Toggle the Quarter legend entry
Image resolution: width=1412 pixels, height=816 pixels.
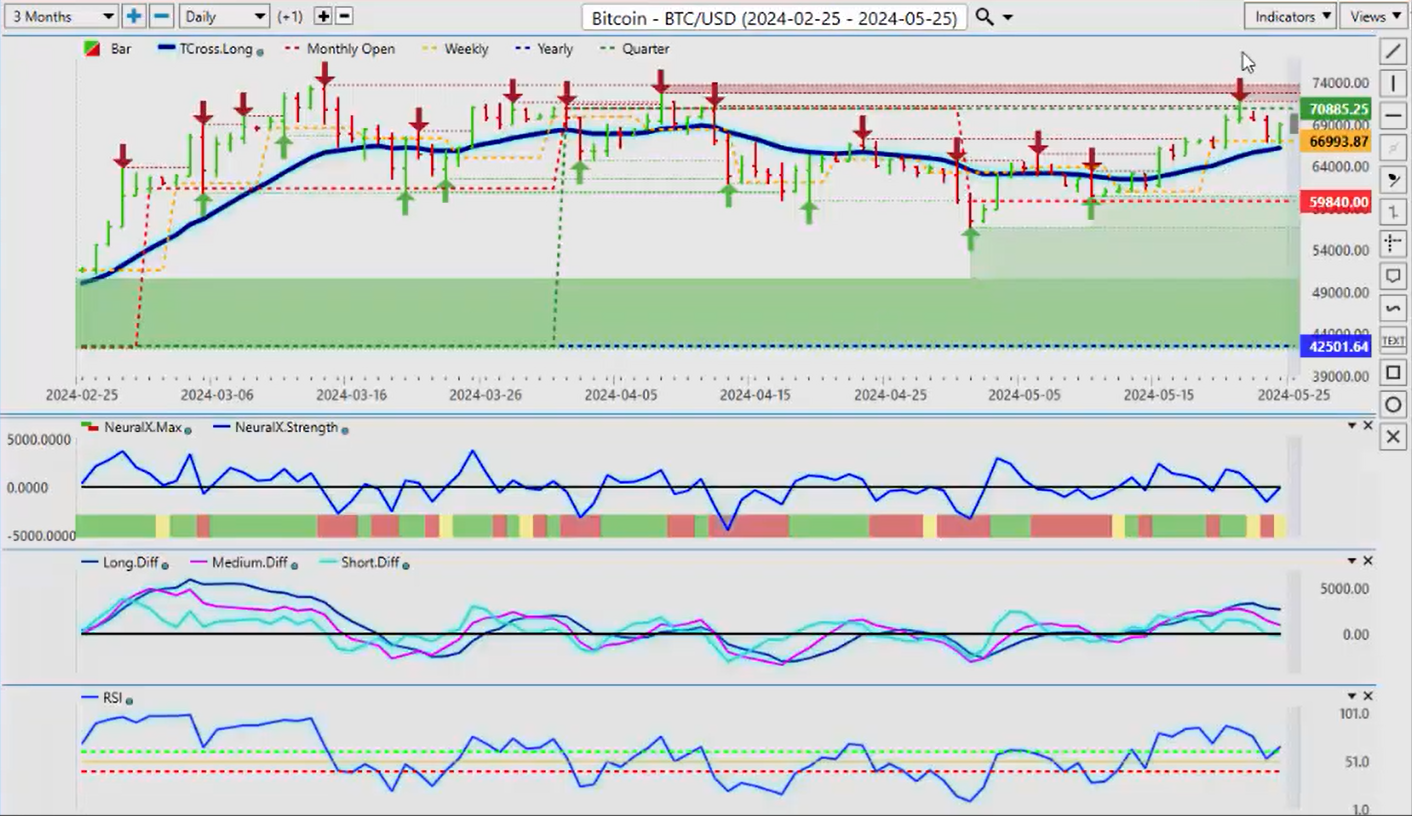click(633, 49)
